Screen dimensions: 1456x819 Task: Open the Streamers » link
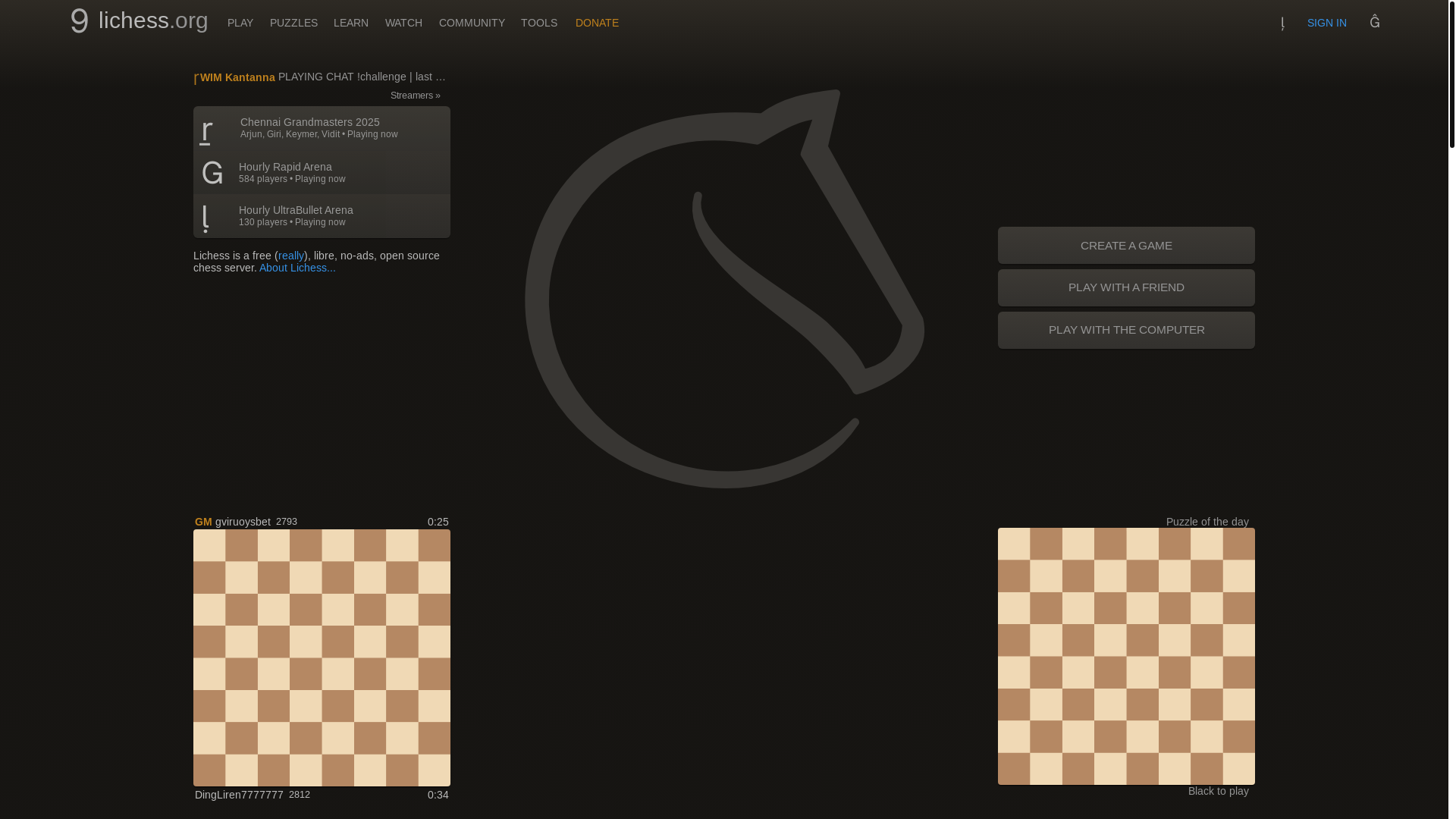pyautogui.click(x=415, y=95)
